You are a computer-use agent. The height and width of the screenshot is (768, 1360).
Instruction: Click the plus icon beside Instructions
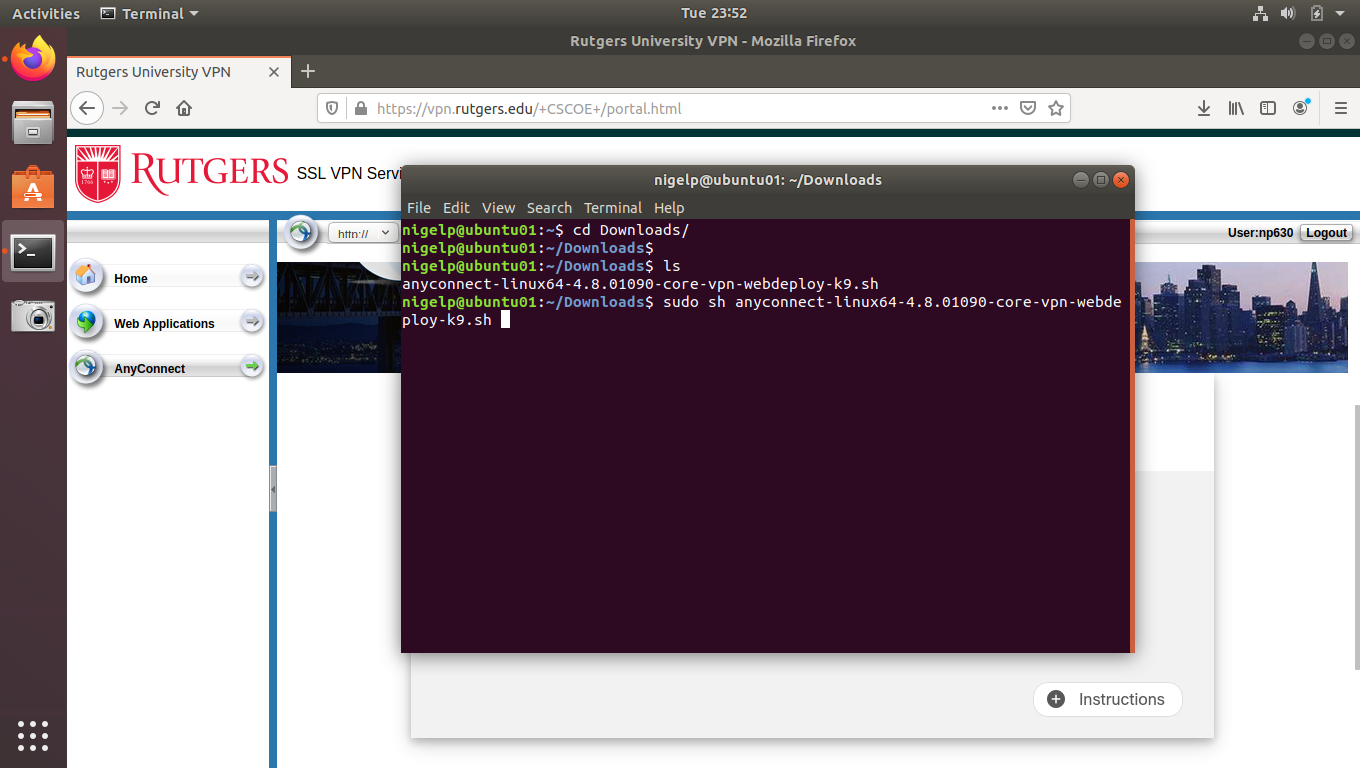(x=1056, y=699)
